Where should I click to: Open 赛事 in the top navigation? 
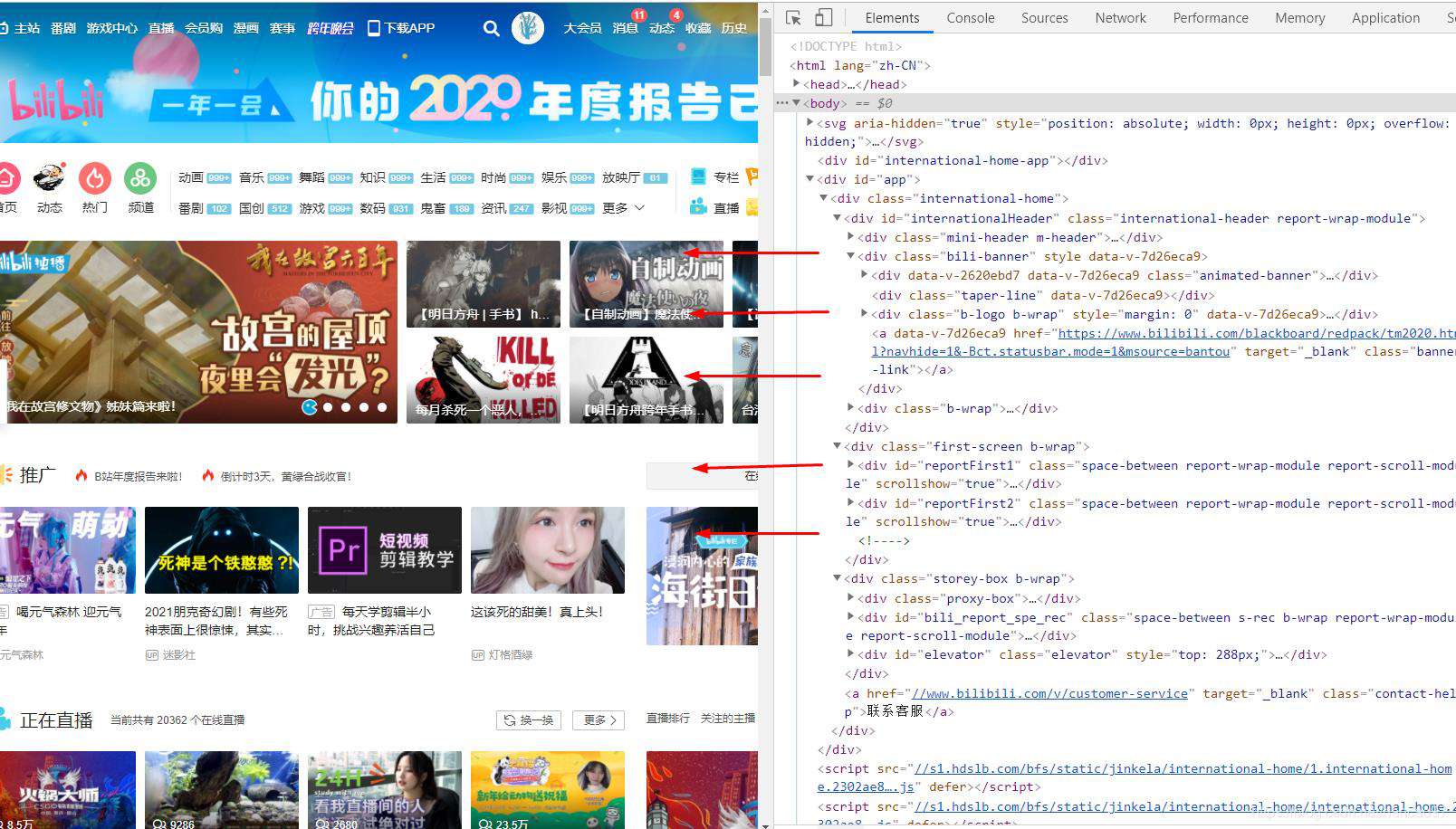[x=283, y=28]
